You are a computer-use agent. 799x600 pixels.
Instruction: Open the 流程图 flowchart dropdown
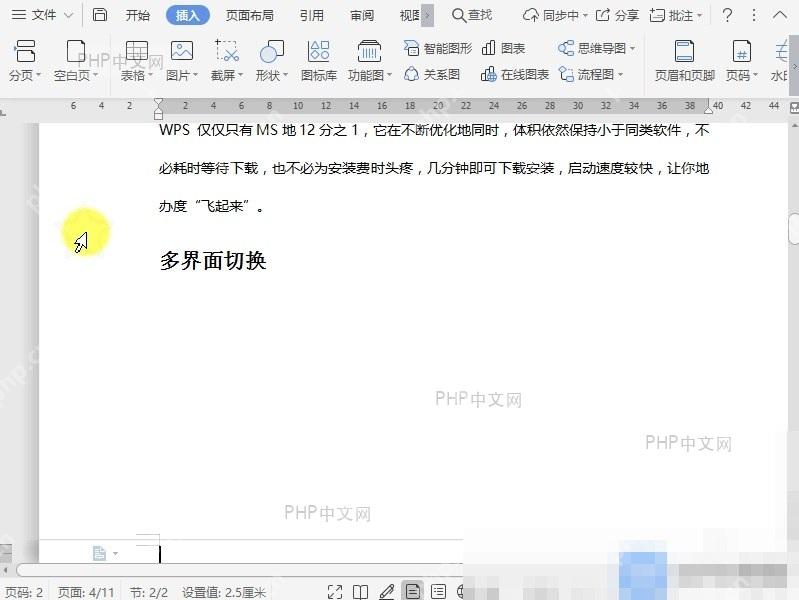(x=591, y=75)
